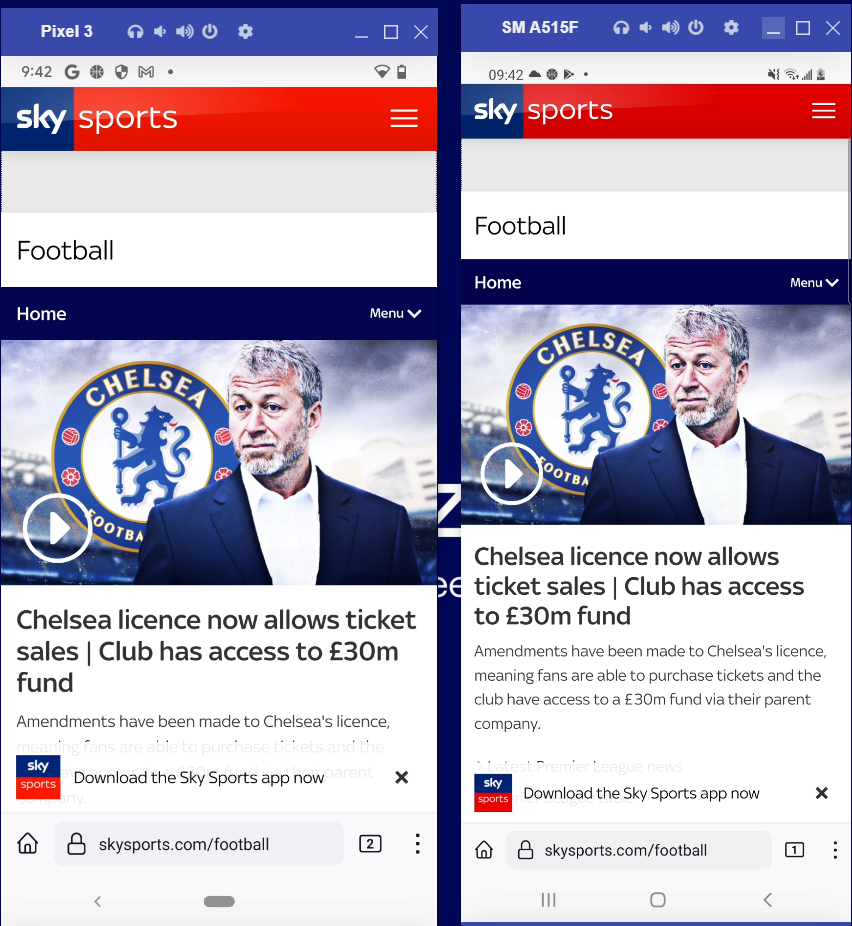Image resolution: width=852 pixels, height=926 pixels.
Task: Expand the Menu dropdown on SM A515F page
Action: click(814, 283)
